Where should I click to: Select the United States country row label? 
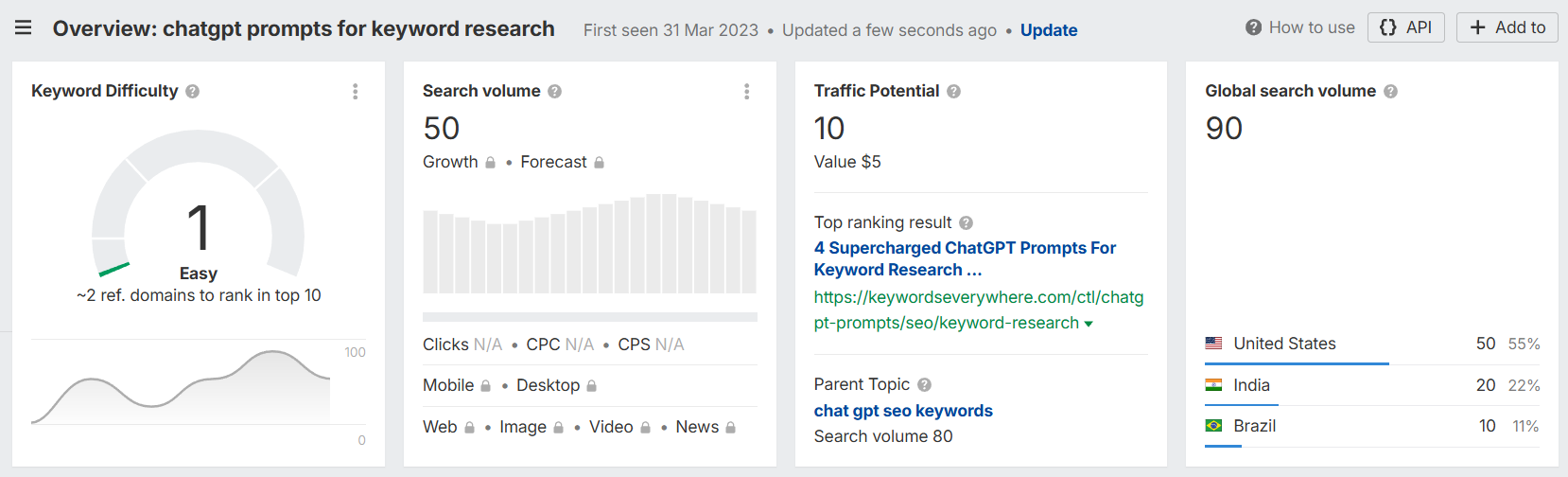pos(1284,344)
